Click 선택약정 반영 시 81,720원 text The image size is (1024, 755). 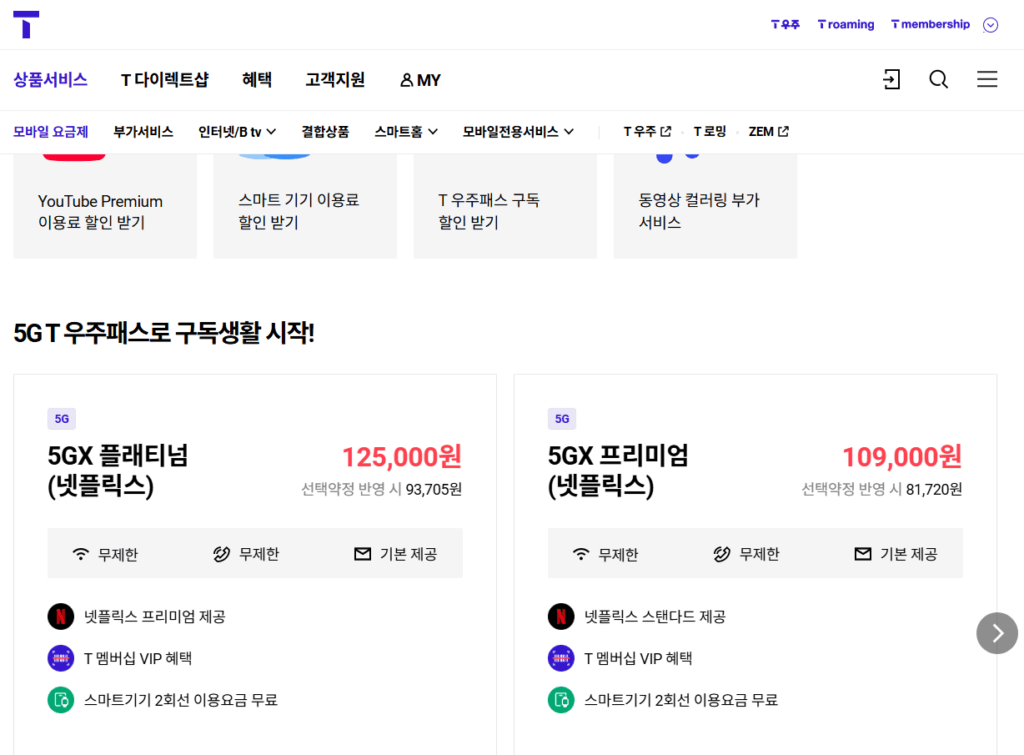coord(882,489)
